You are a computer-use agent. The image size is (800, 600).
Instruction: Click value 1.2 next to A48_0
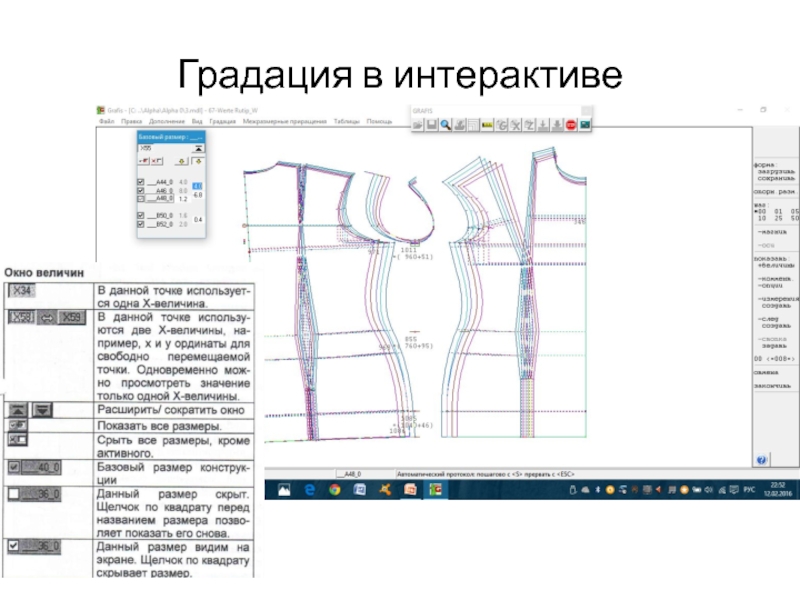click(x=183, y=199)
